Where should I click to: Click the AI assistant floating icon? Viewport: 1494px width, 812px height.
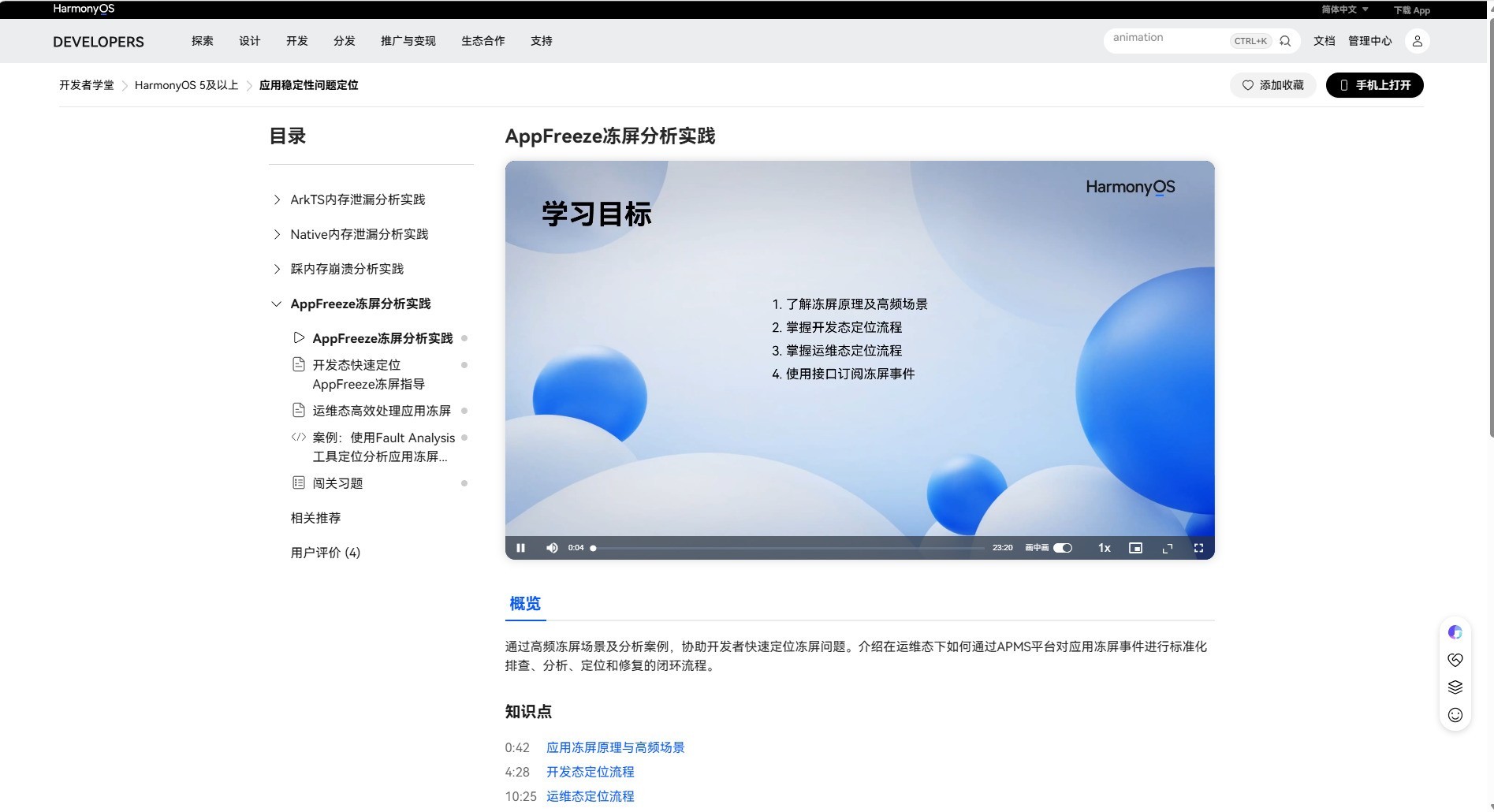click(x=1455, y=632)
